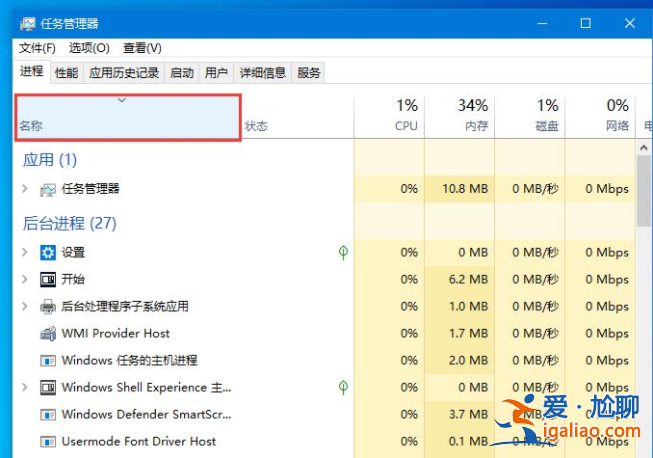This screenshot has height=458, width=653.
Task: Select the 设置 process row
Action: (x=324, y=252)
